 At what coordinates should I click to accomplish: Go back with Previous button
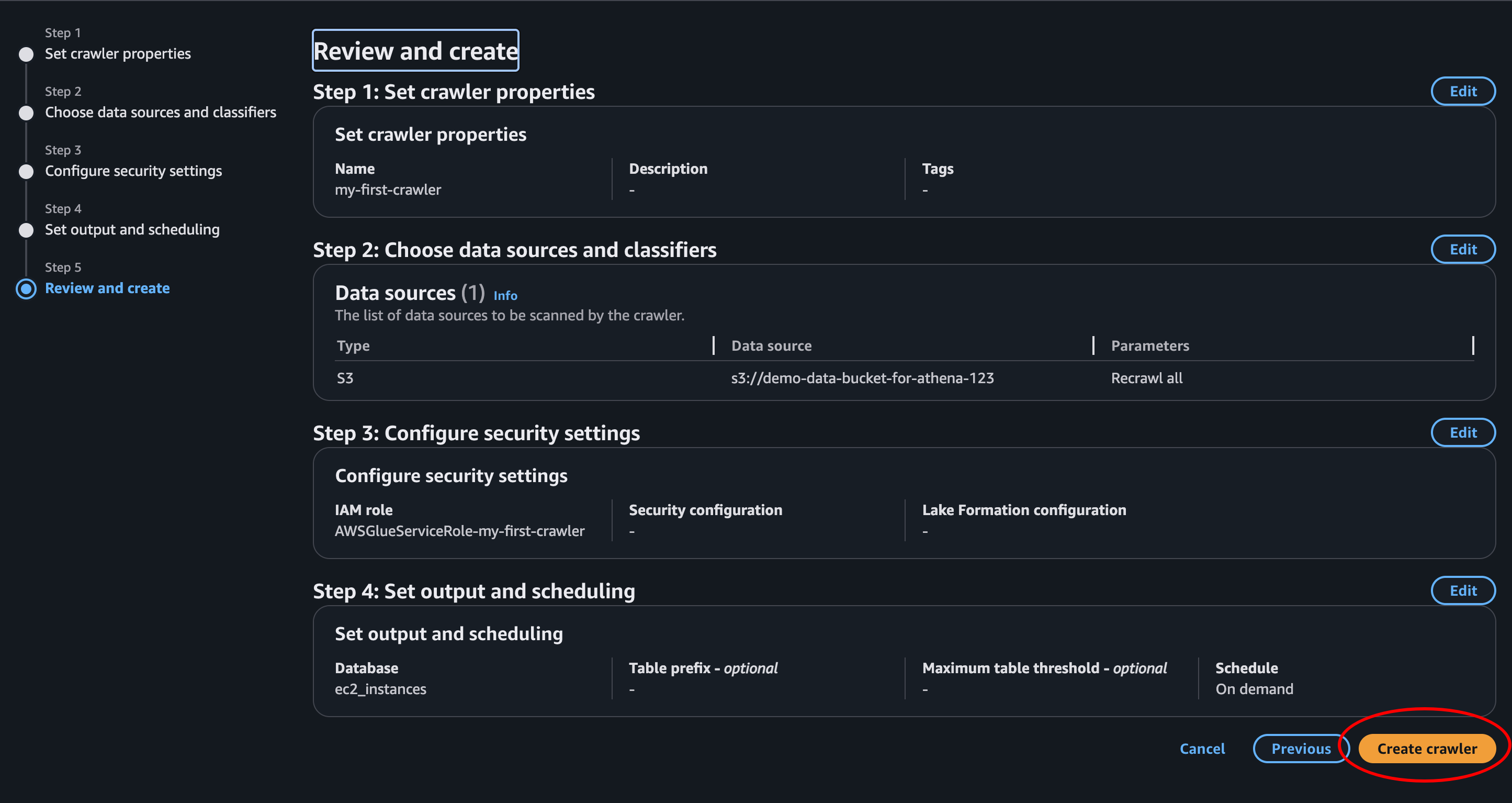(x=1300, y=749)
